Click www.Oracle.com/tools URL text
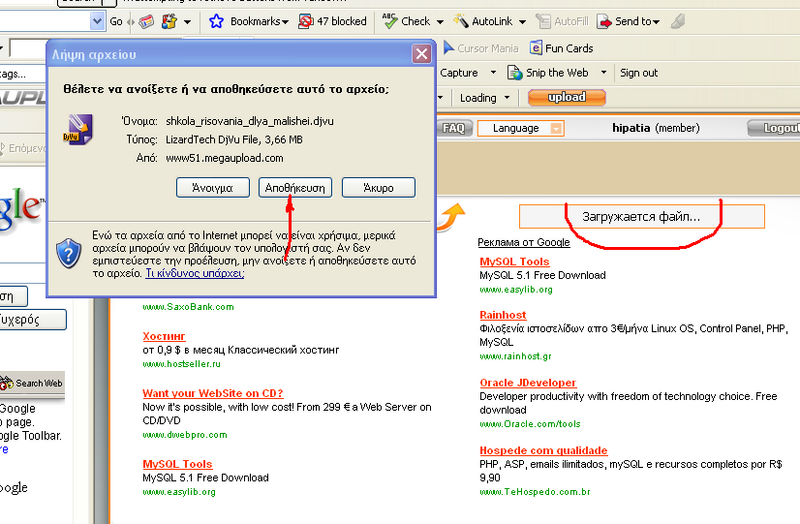 pos(530,424)
